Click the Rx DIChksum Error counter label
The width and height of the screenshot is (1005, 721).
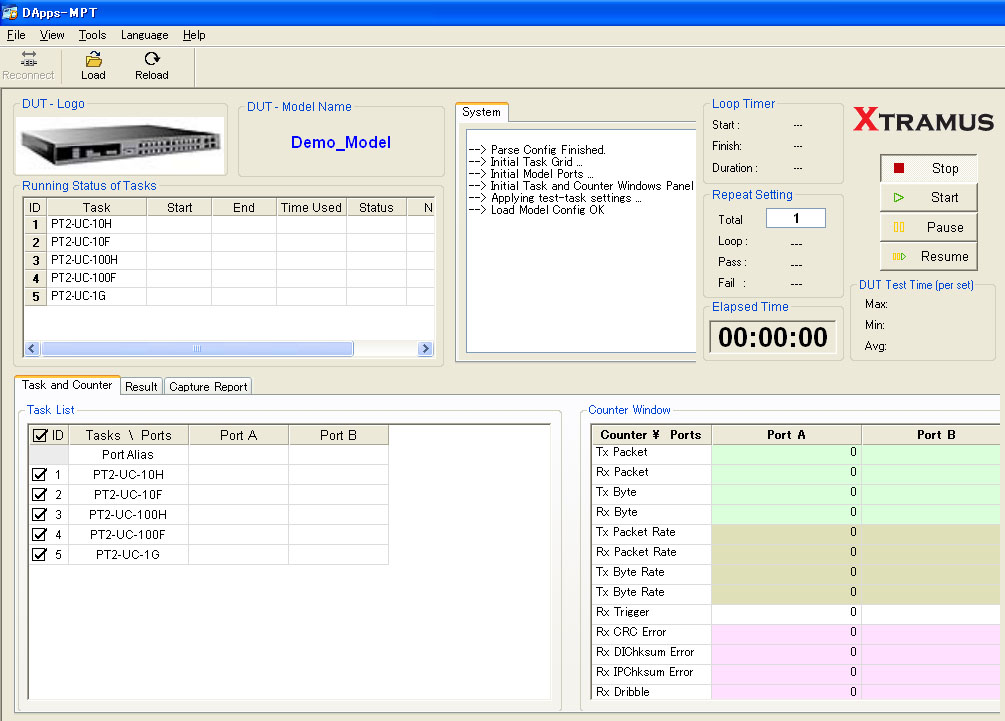click(645, 652)
